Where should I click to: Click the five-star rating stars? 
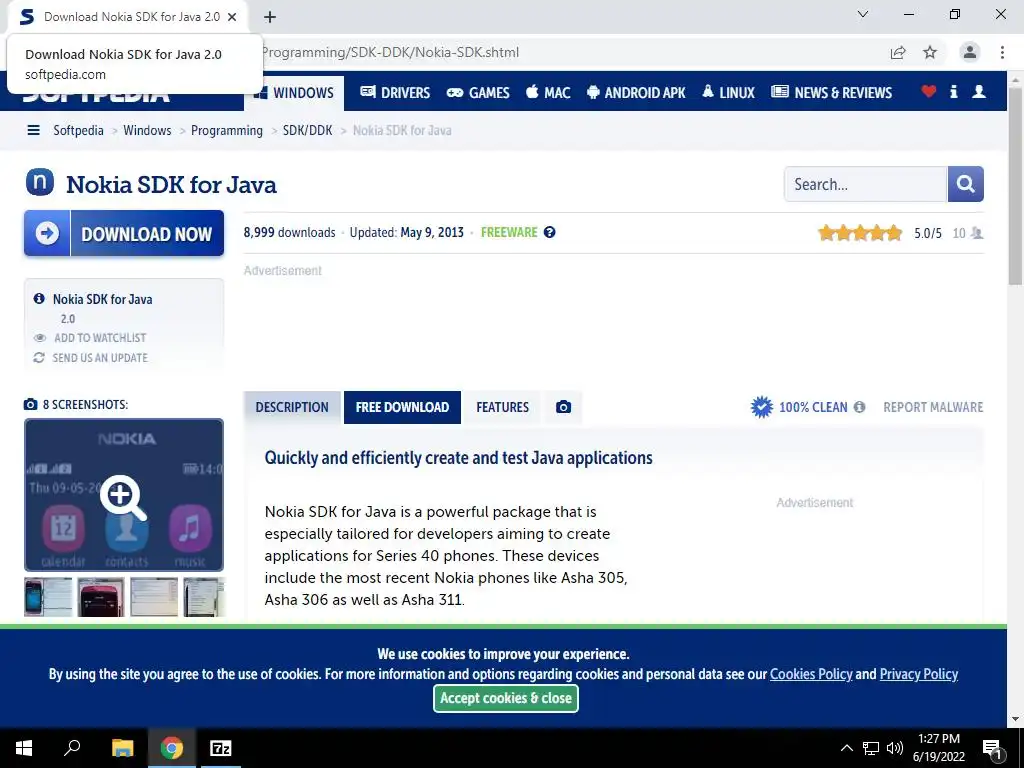[860, 232]
